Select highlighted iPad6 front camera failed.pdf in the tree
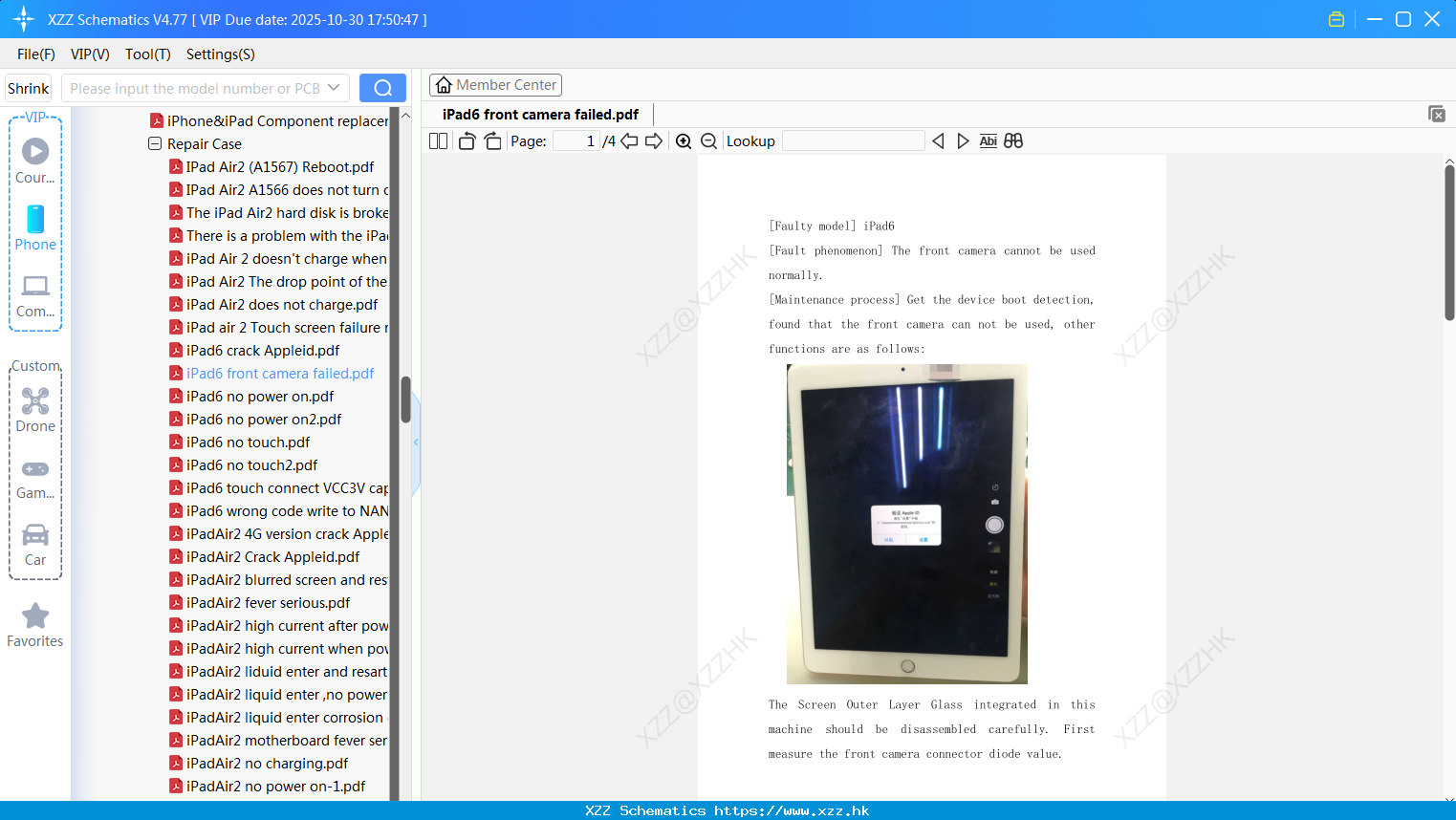Viewport: 1456px width, 820px height. tap(279, 373)
